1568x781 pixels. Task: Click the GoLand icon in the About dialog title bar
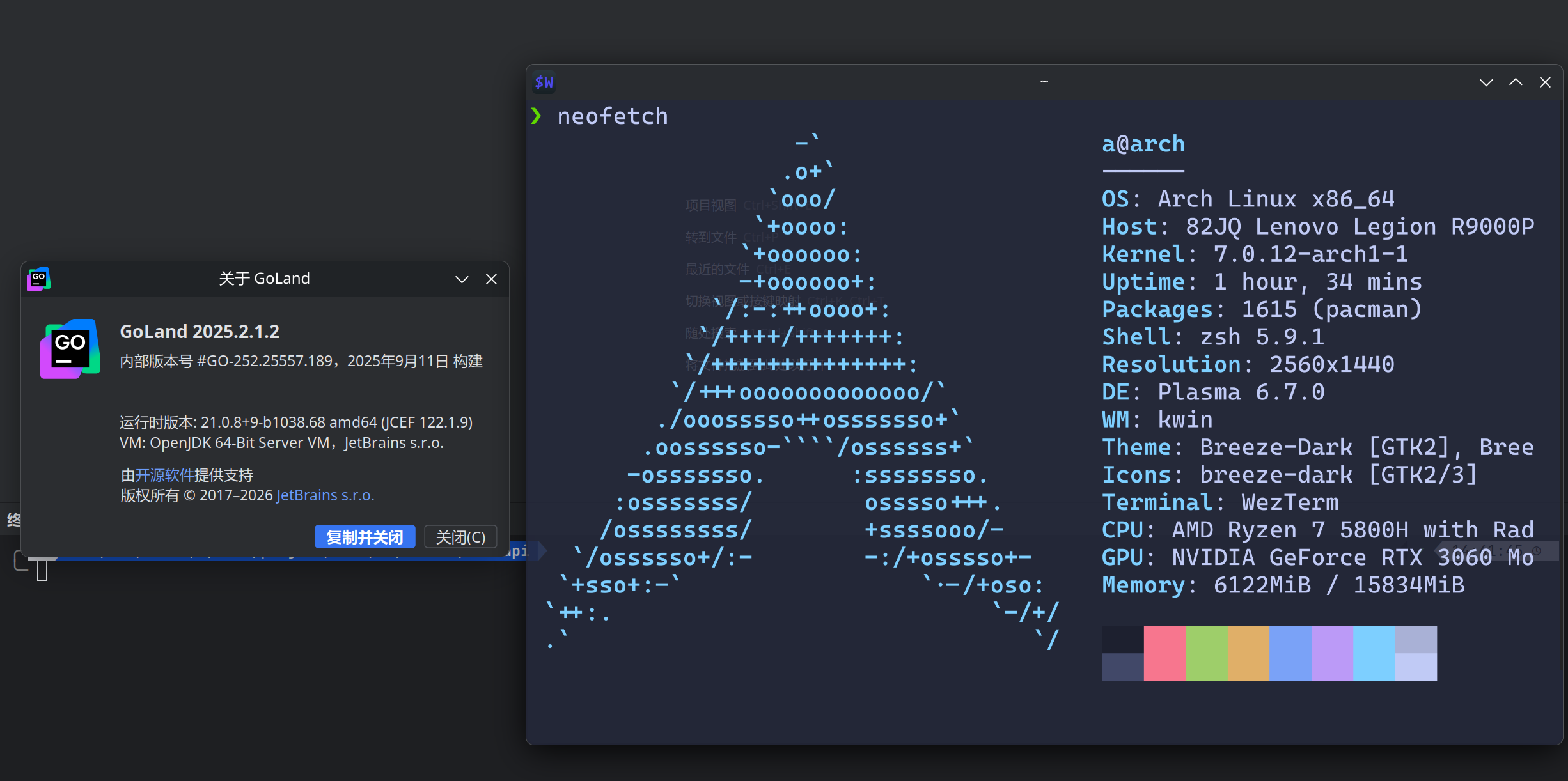click(x=38, y=279)
